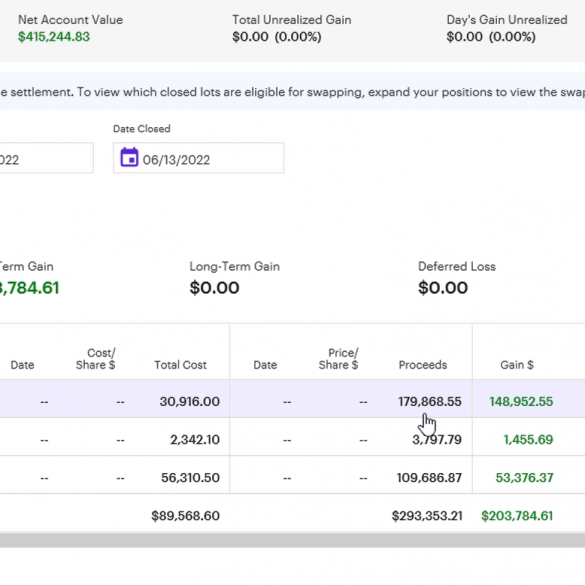Click the swapping settlement notice text
This screenshot has width=585, height=585.
pyautogui.click(x=292, y=92)
